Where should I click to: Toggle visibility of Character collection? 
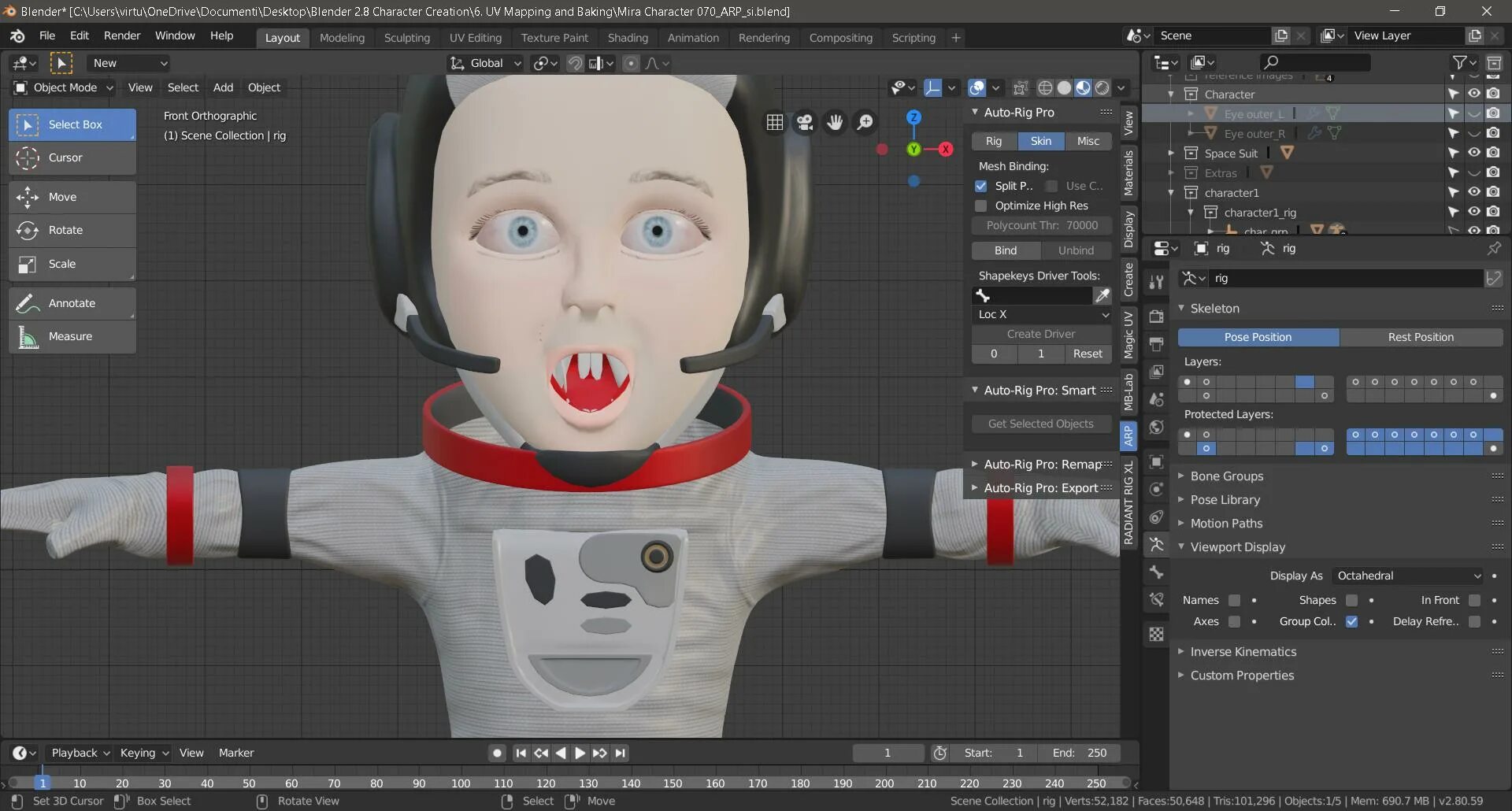tap(1473, 94)
